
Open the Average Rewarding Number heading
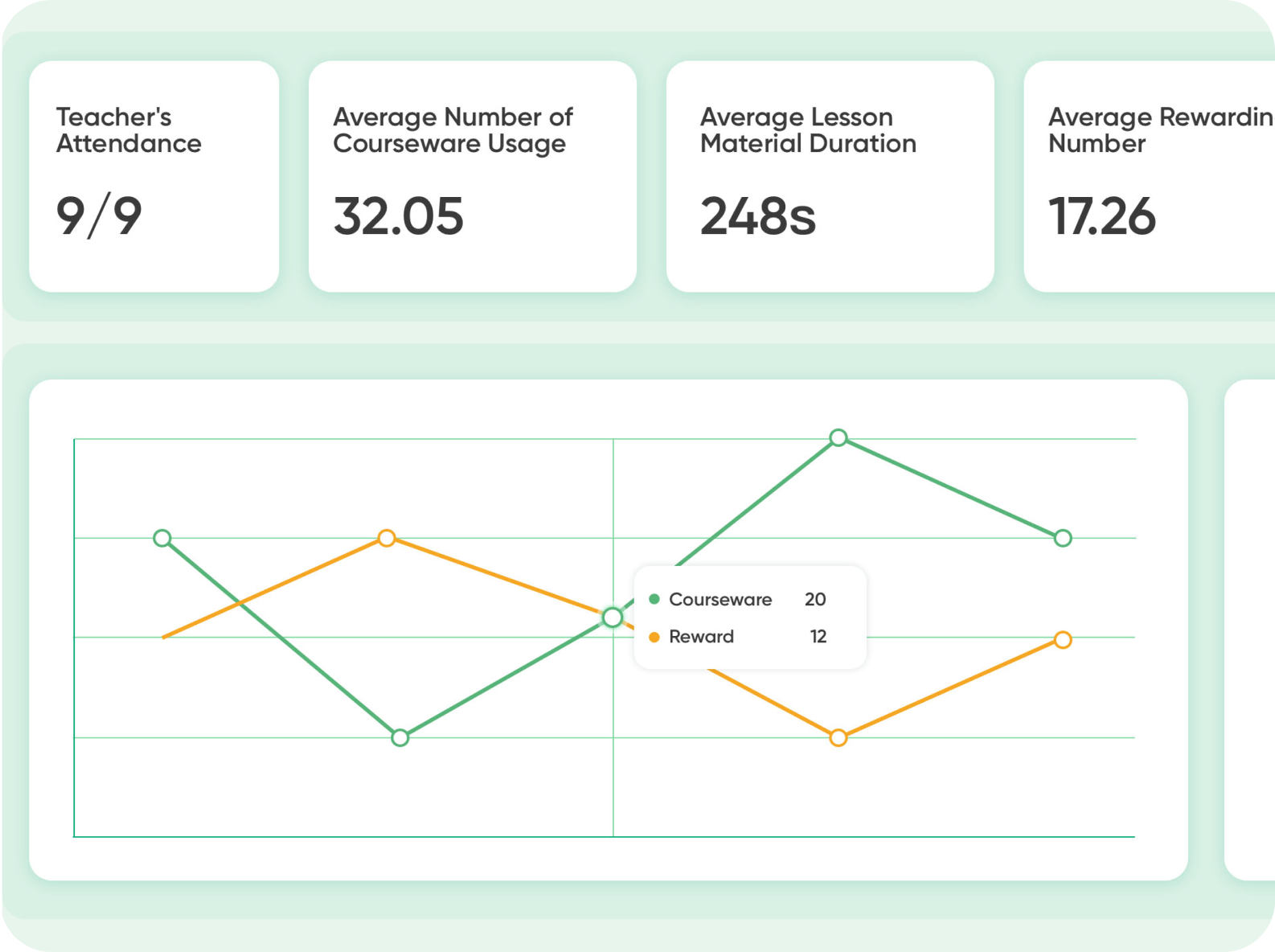point(1159,130)
